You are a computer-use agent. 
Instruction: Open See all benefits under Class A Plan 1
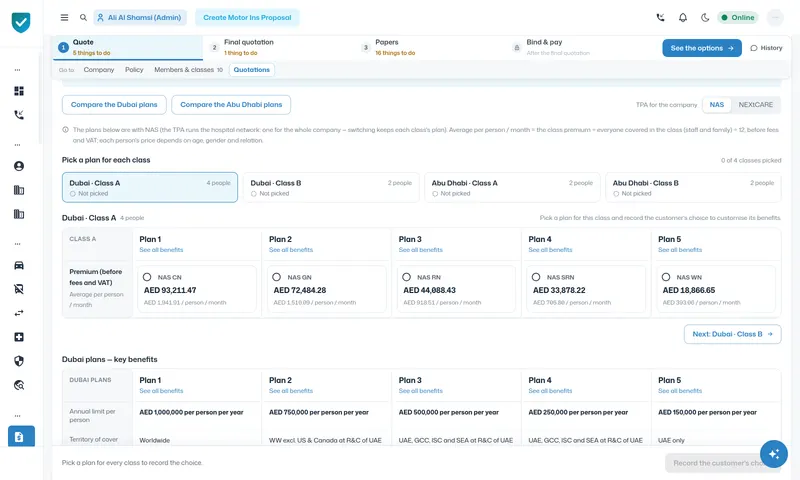click(x=161, y=250)
